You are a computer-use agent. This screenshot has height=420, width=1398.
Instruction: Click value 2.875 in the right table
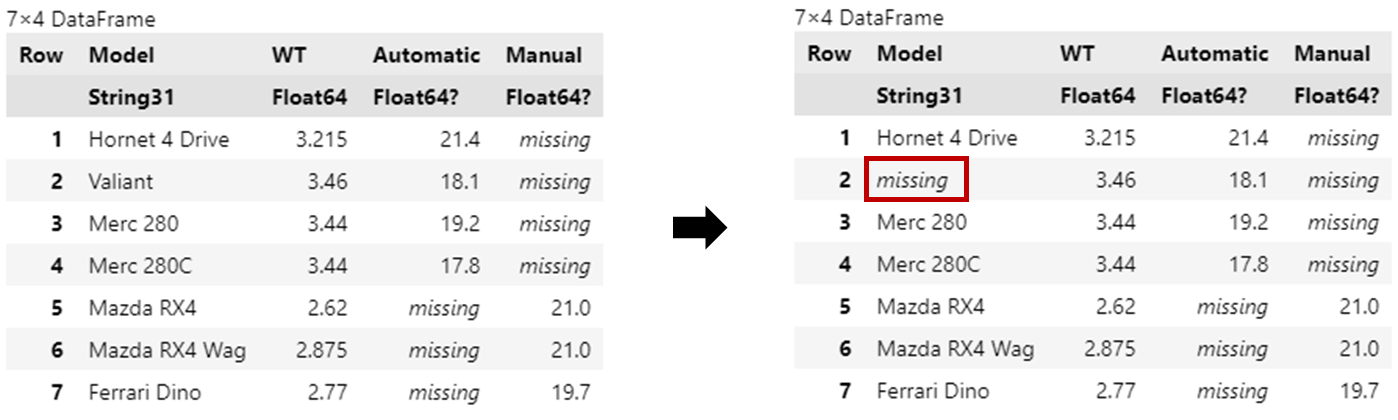click(x=1110, y=349)
